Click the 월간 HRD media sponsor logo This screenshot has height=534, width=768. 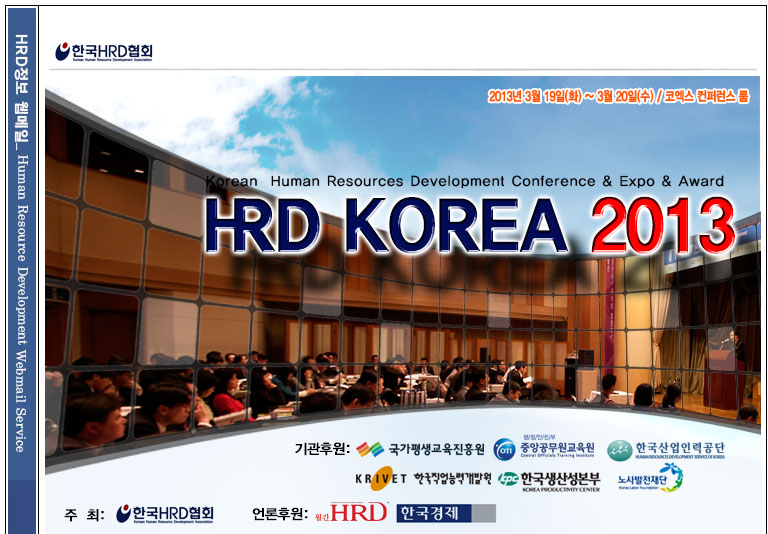tap(357, 513)
